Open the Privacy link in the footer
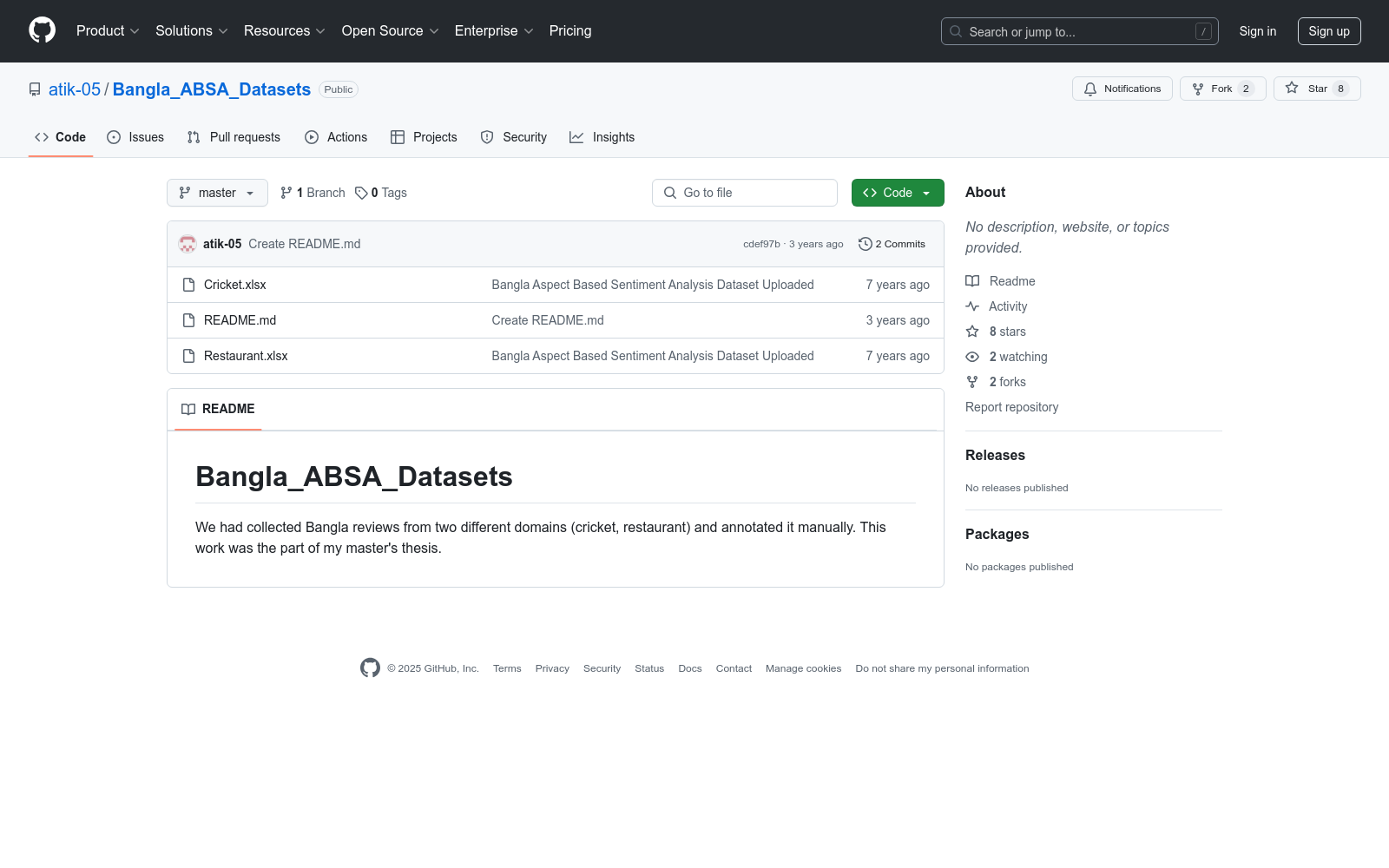This screenshot has width=1389, height=868. (552, 668)
